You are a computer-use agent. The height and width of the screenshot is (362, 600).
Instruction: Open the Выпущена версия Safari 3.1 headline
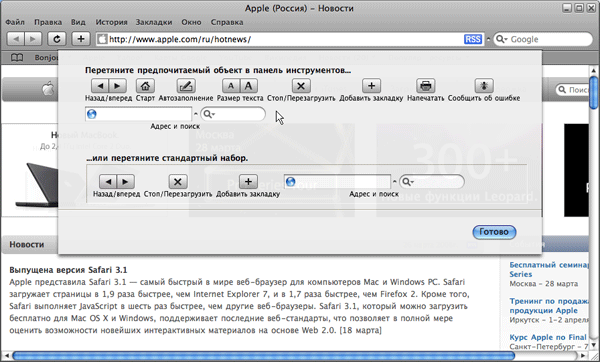[68, 270]
